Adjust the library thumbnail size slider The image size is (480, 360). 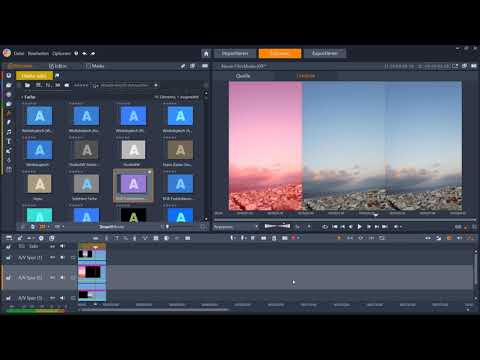coord(167,227)
